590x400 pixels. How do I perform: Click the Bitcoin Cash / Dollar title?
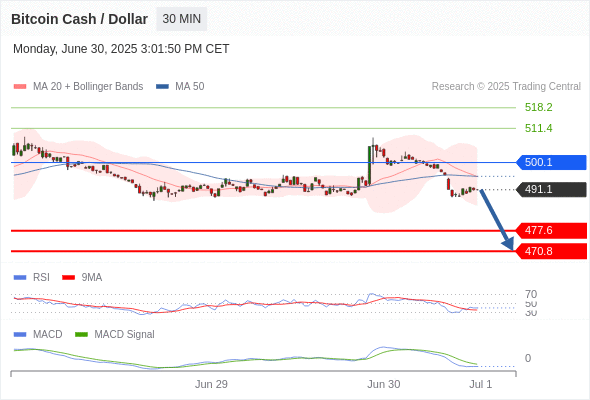pyautogui.click(x=79, y=19)
